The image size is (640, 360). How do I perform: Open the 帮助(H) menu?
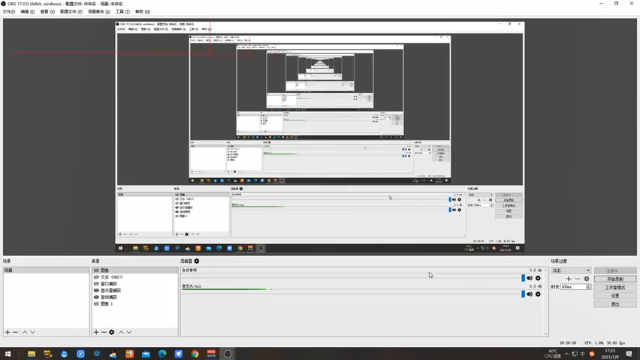click(142, 12)
